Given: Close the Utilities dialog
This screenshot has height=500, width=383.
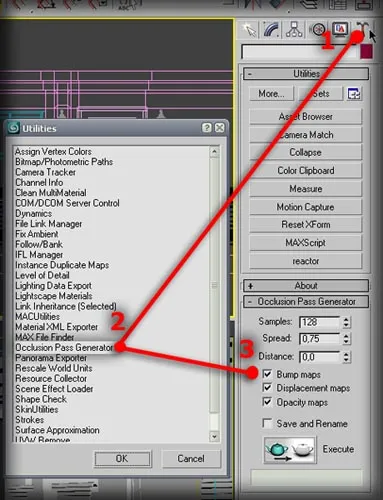Looking at the screenshot, I should click(x=220, y=128).
